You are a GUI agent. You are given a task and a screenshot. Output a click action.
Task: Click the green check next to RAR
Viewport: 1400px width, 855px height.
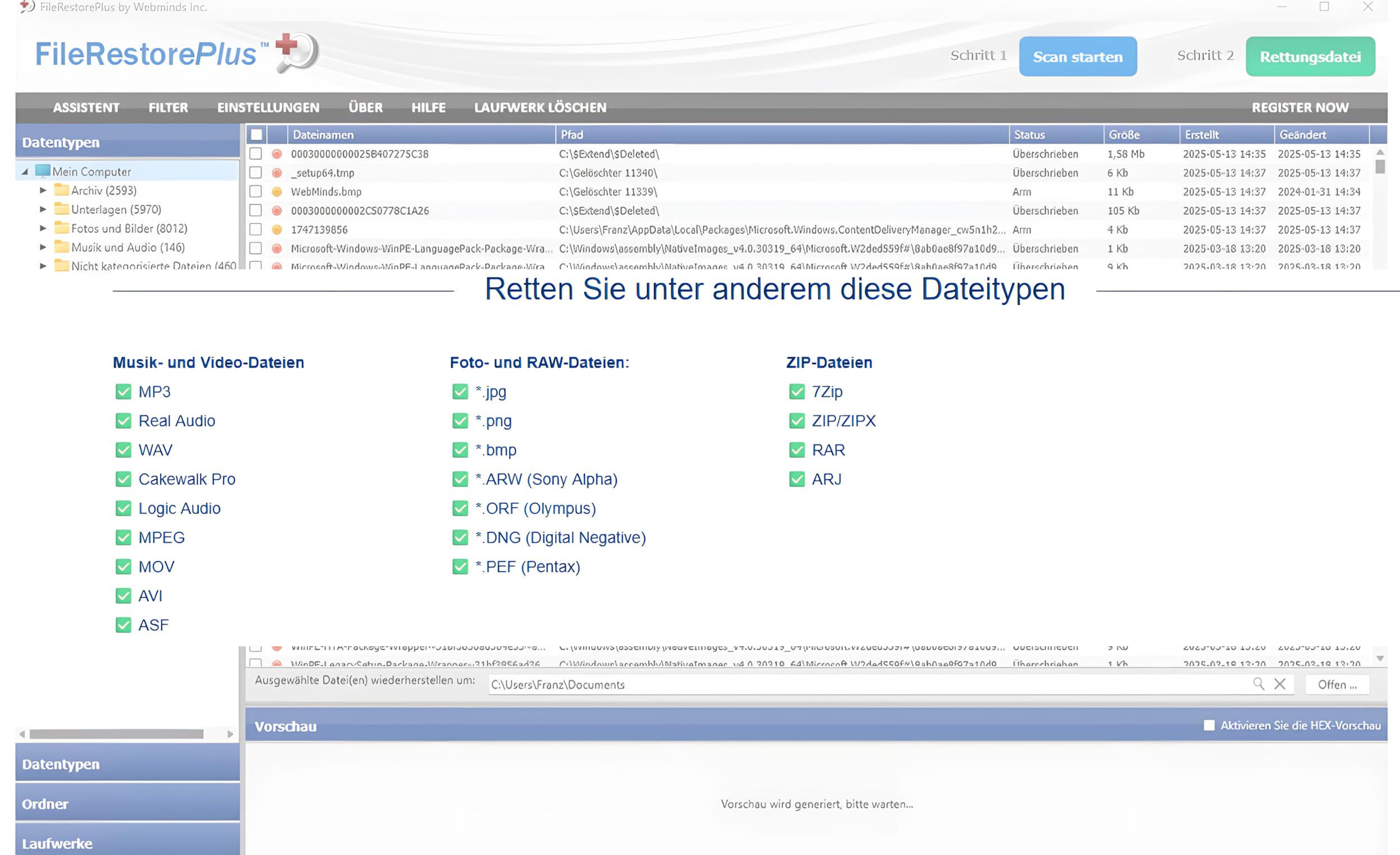pos(797,449)
